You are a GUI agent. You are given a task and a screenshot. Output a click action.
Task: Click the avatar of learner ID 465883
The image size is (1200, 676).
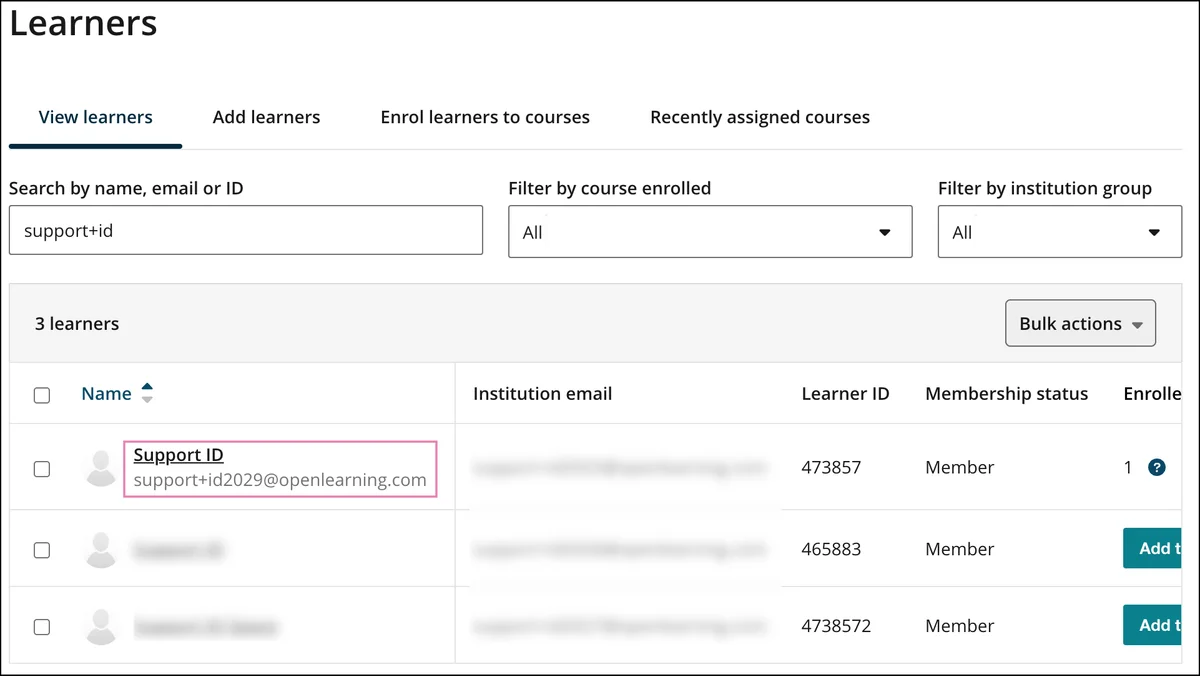pos(101,549)
